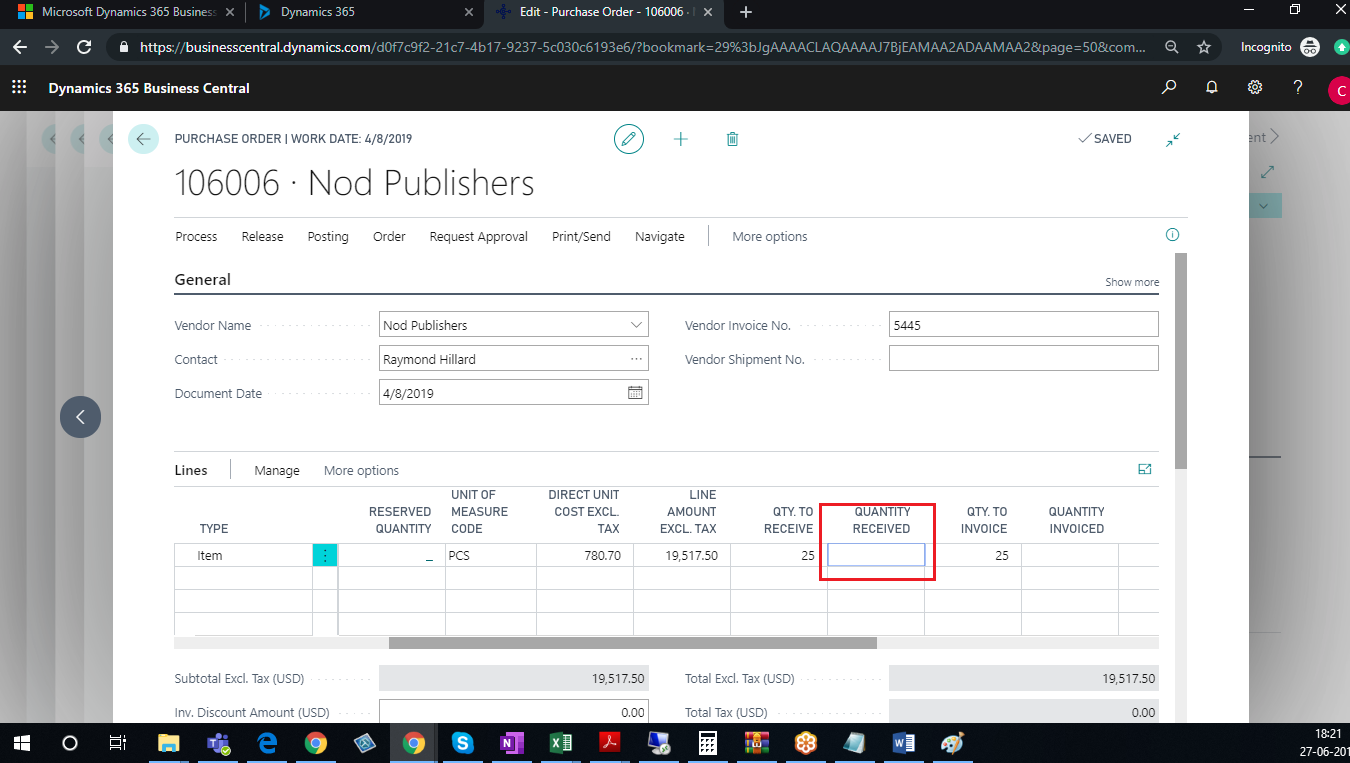Click the Vendor Shipment No. field
The image size is (1350, 763).
(1024, 359)
